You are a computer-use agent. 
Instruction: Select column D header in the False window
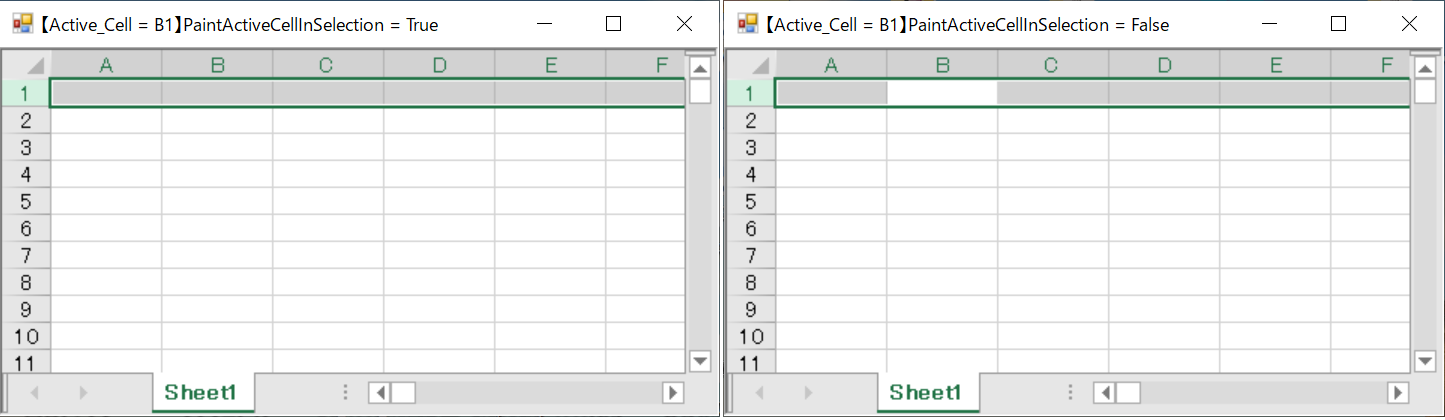[x=1164, y=65]
